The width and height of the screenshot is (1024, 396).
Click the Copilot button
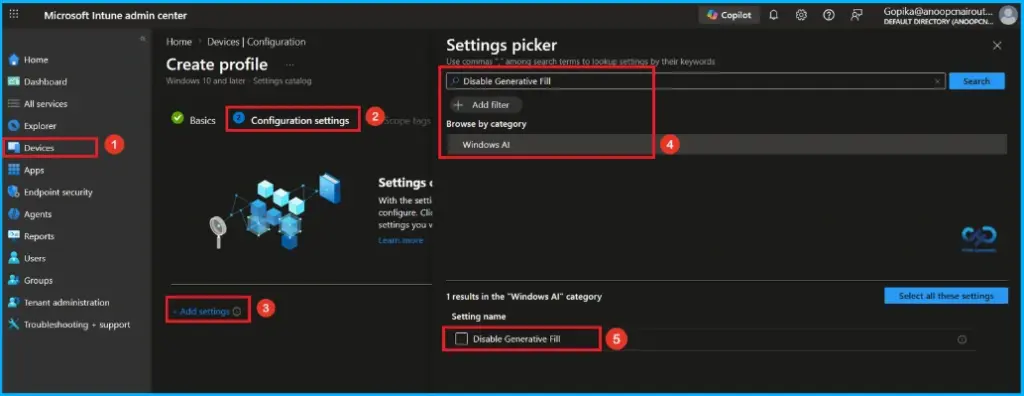click(x=729, y=15)
